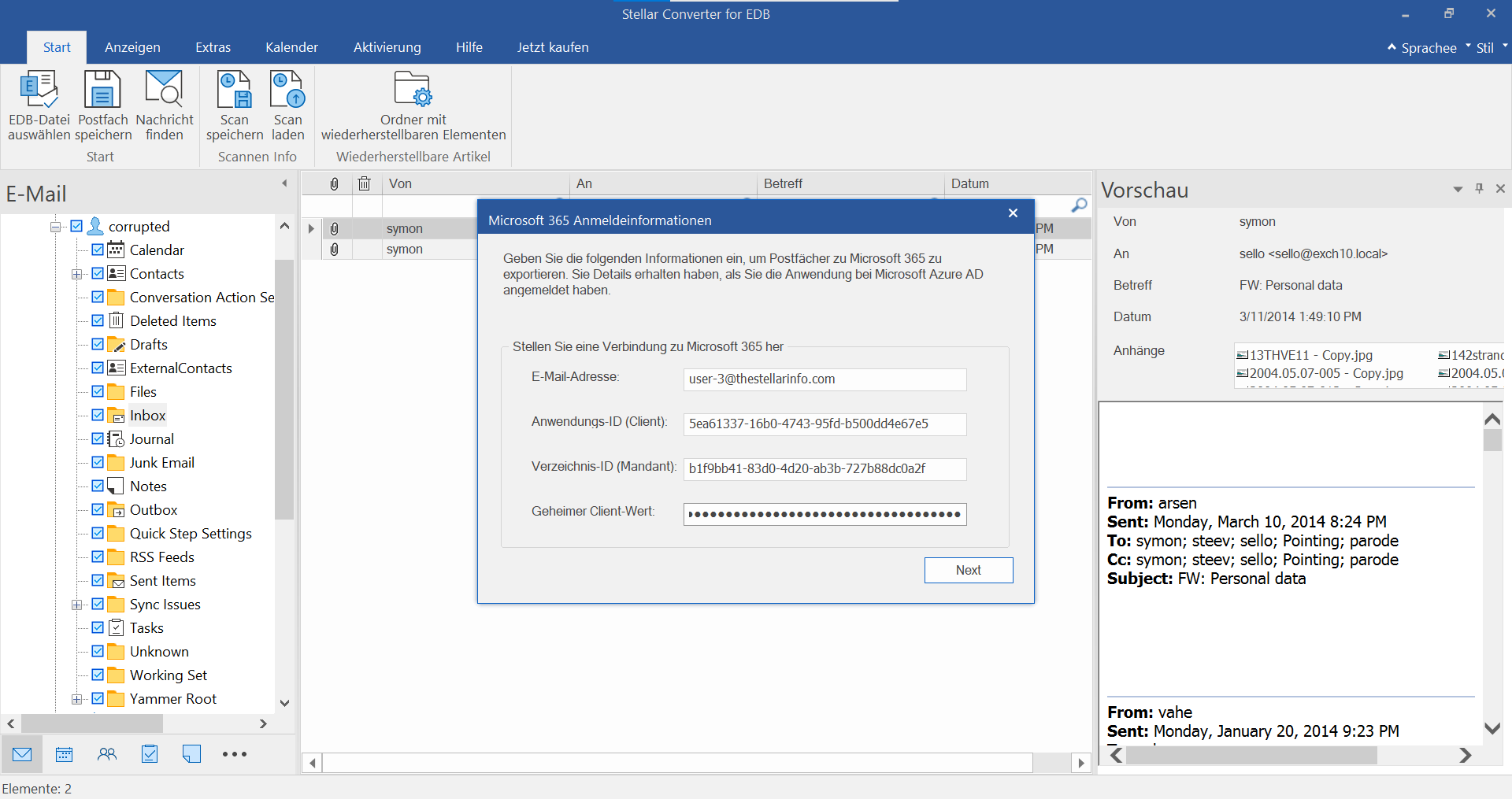Switch to contacts view icon in bottom bar

pyautogui.click(x=107, y=754)
